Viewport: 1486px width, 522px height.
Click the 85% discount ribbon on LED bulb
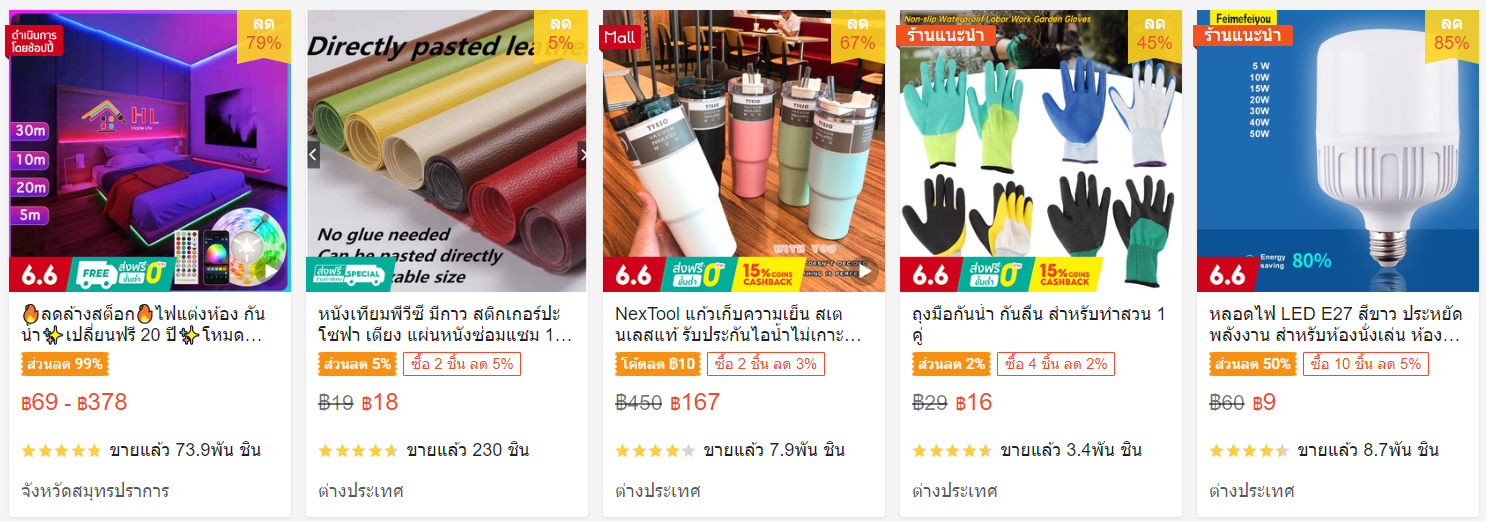(1452, 36)
